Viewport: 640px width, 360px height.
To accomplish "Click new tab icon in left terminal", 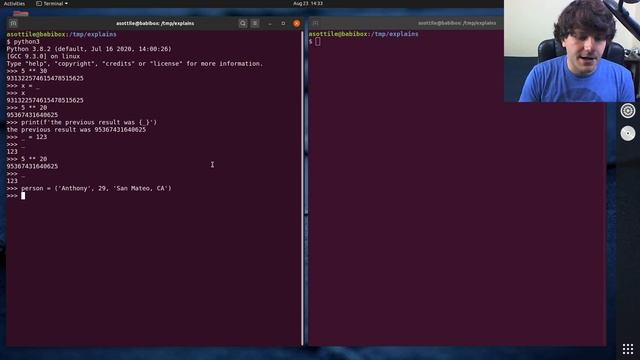I will [x=13, y=23].
